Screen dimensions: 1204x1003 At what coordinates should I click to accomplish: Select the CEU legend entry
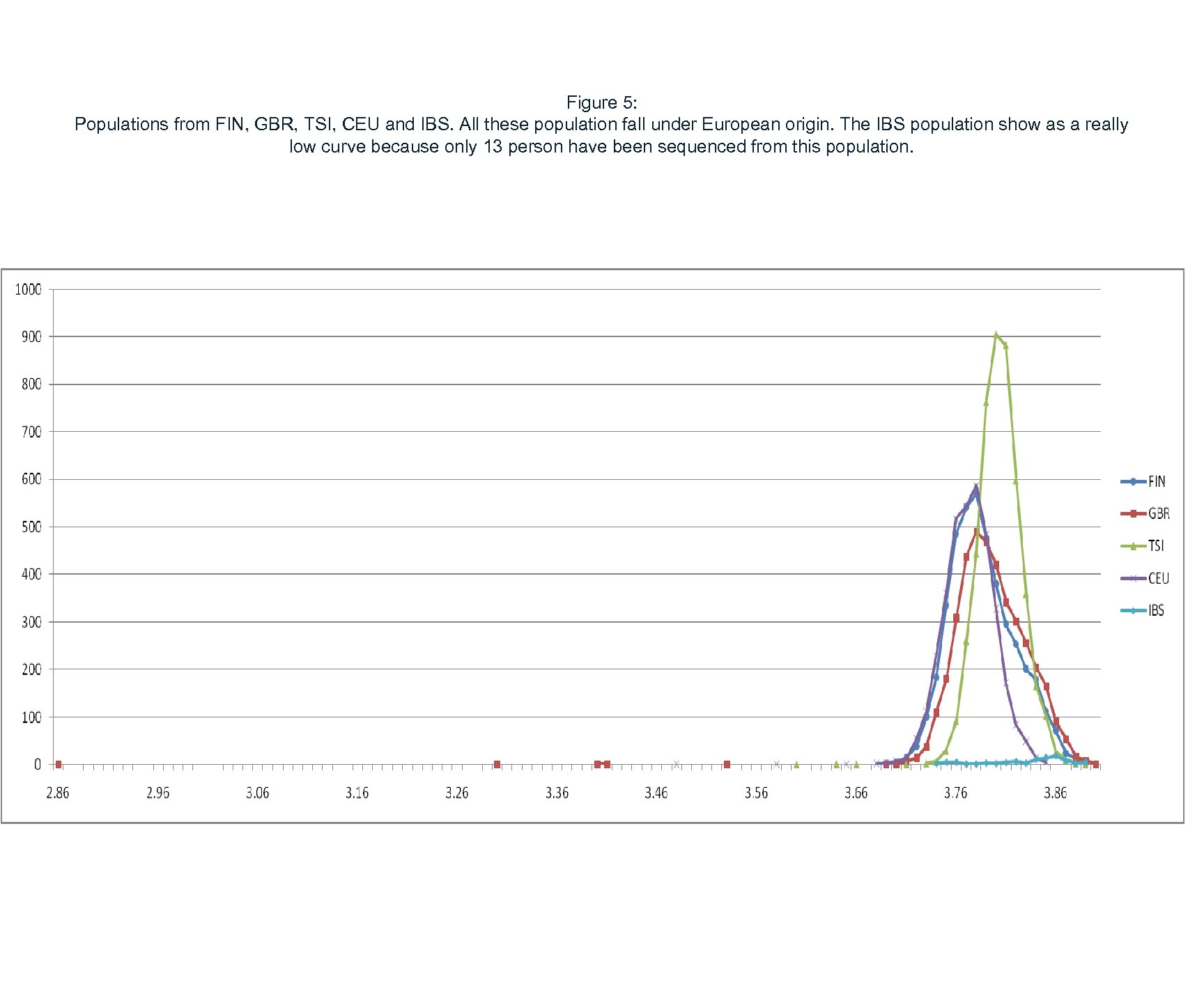point(1145,578)
